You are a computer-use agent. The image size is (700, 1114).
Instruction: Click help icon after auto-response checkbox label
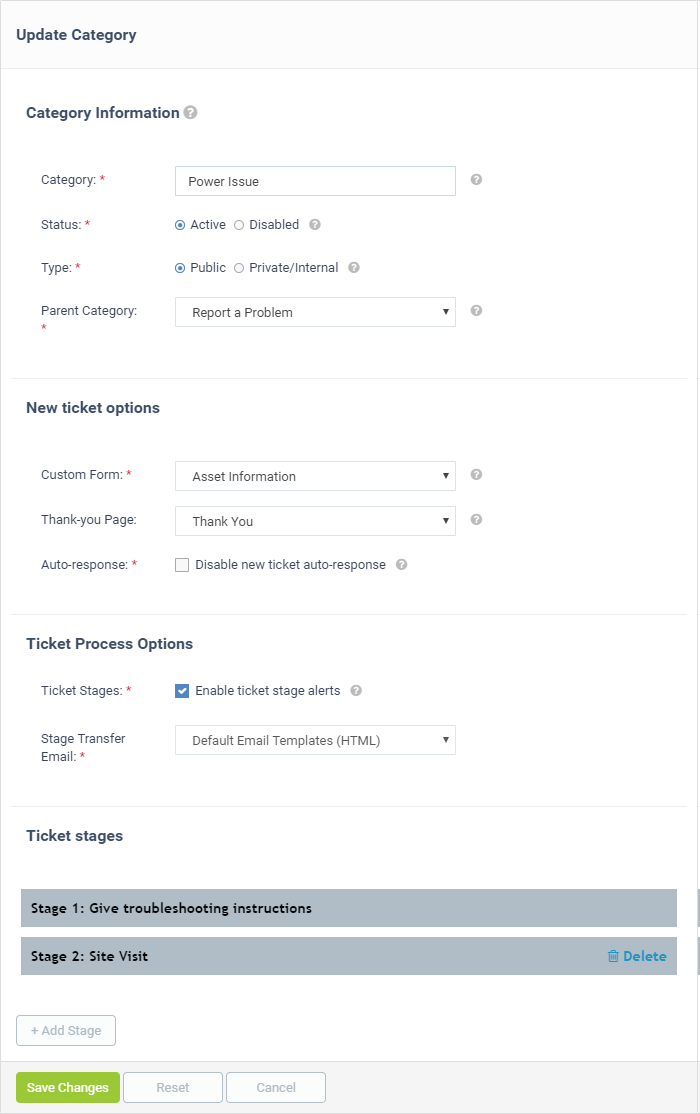coord(402,565)
